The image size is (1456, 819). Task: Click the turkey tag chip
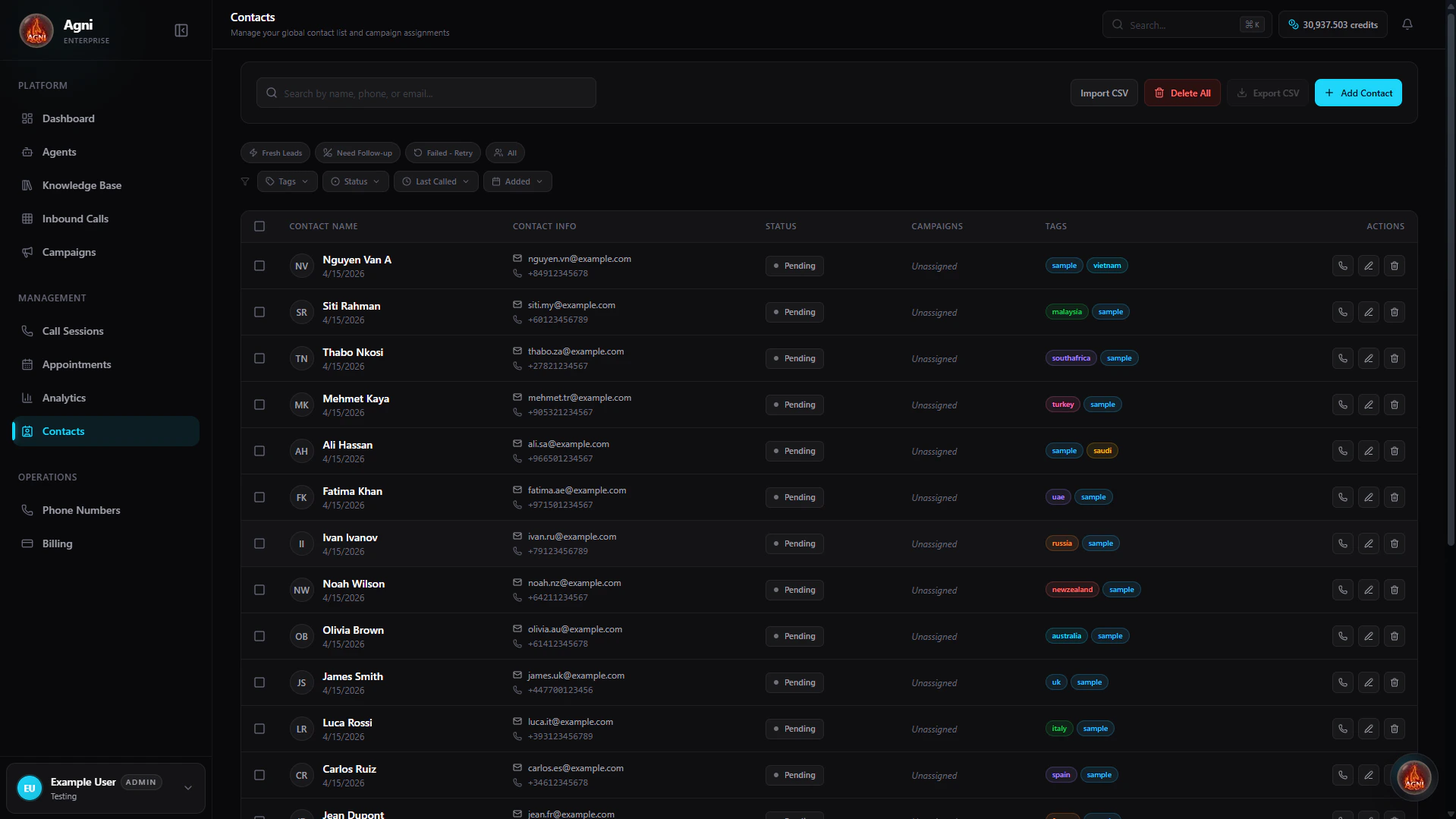pyautogui.click(x=1063, y=405)
